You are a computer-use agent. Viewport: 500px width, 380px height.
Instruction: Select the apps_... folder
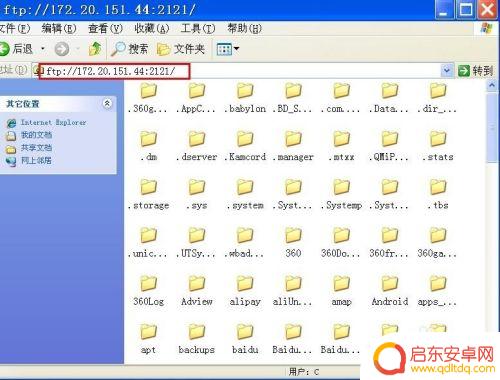tap(437, 291)
